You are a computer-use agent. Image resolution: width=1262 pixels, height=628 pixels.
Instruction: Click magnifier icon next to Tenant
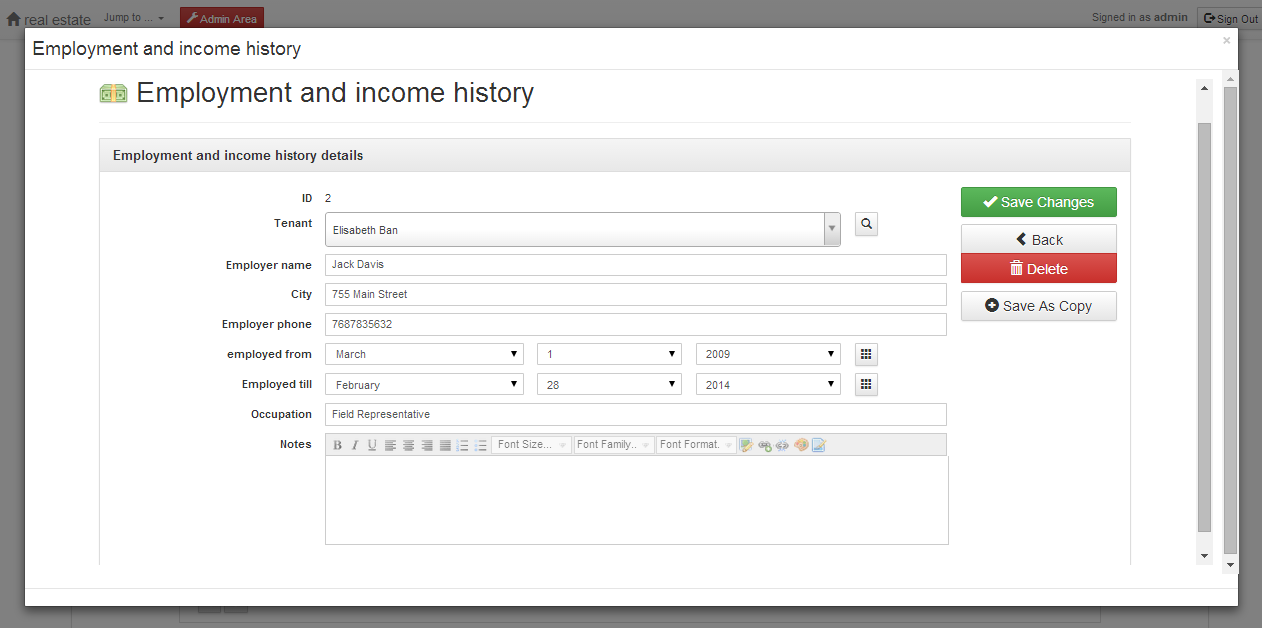pos(866,224)
